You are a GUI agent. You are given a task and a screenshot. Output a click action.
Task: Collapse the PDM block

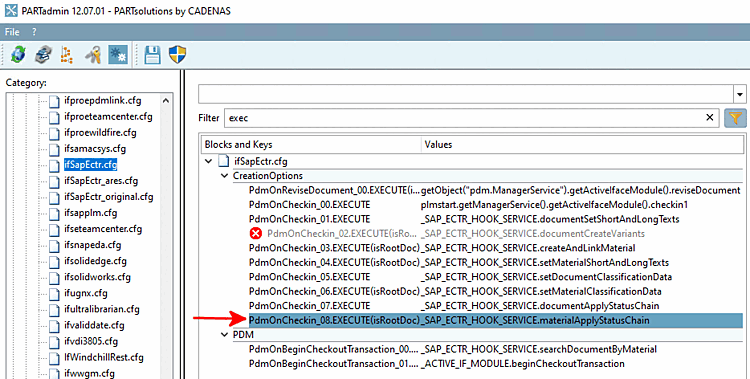click(224, 334)
